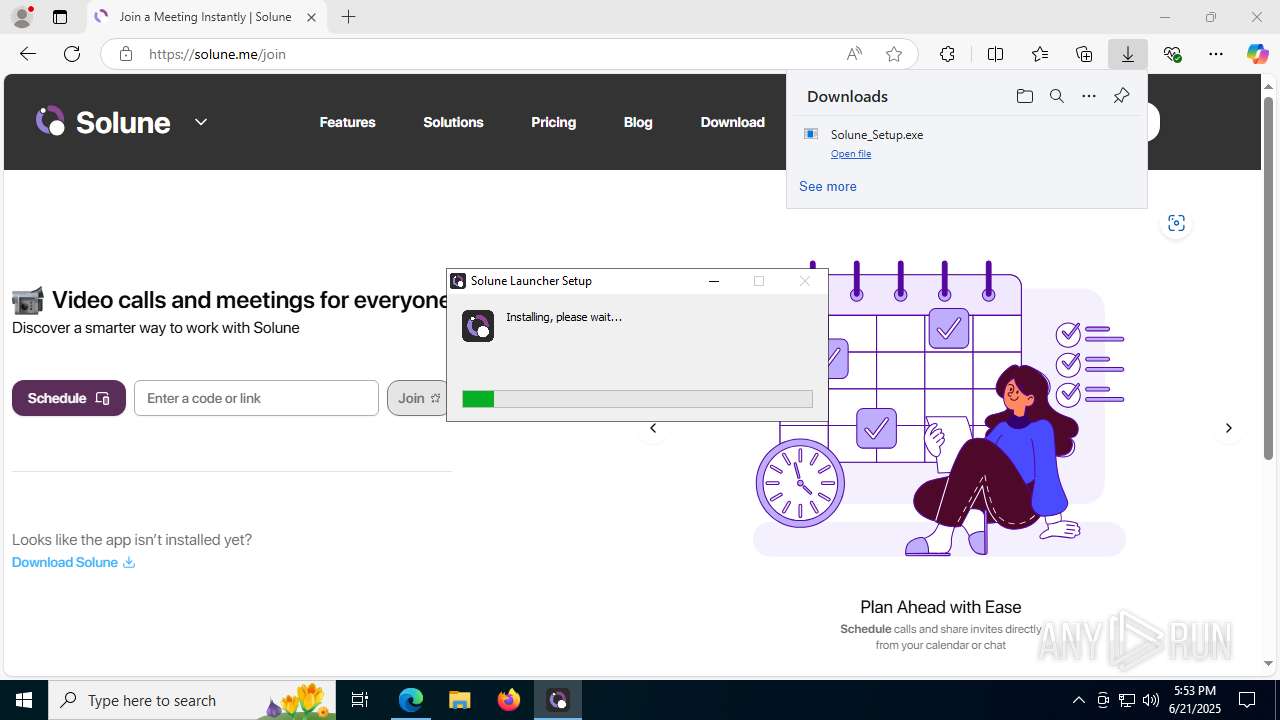Expand the chevron next to Solune logo
1280x720 pixels.
[201, 122]
